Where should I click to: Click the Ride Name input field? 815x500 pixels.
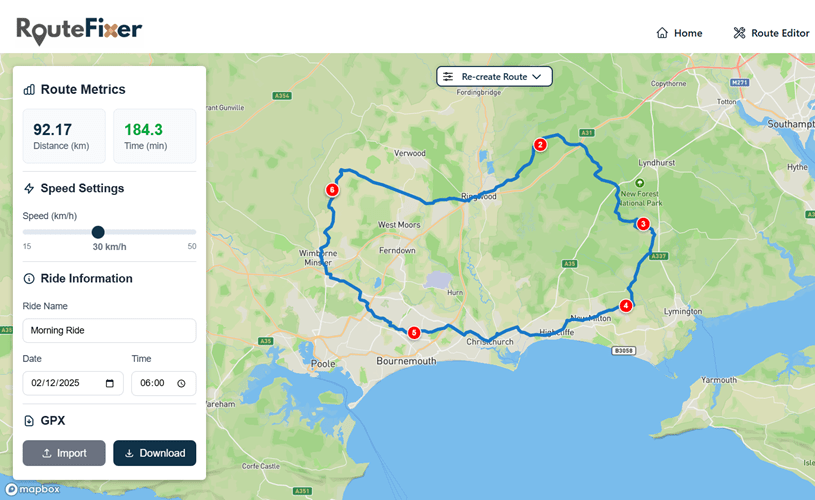pyautogui.click(x=109, y=330)
